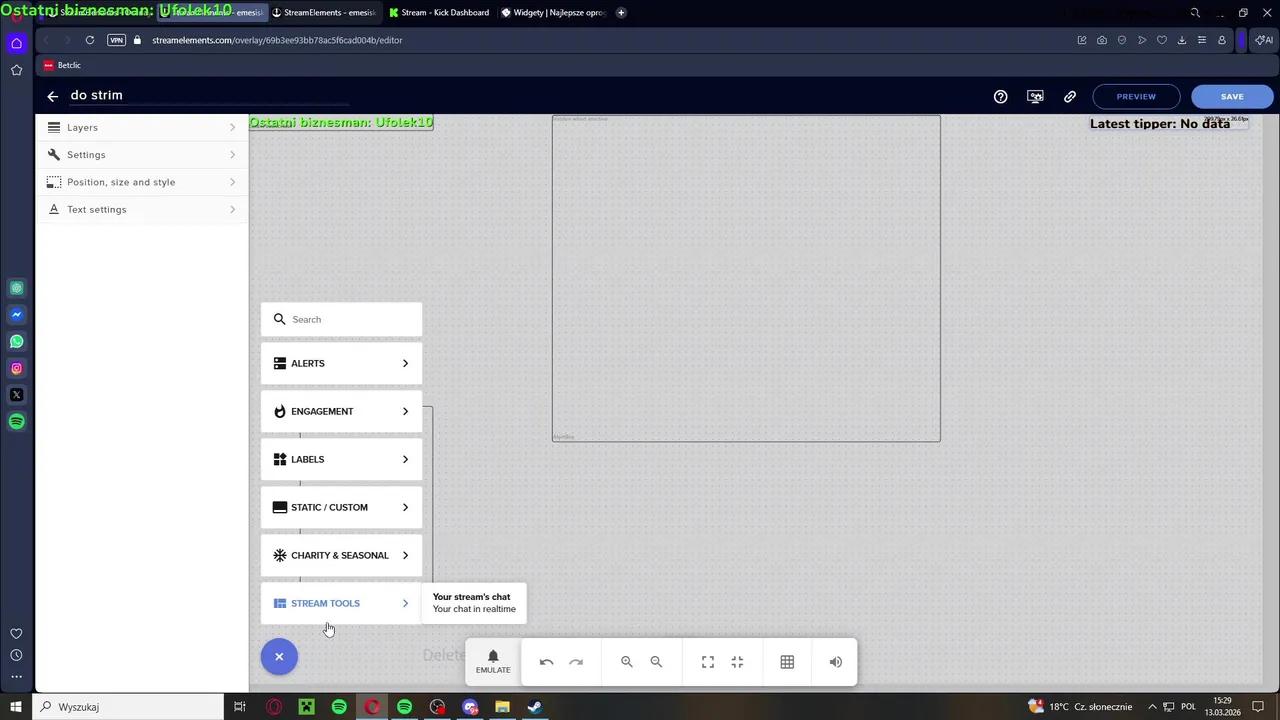Expand the Settings section
This screenshot has height=720, width=1280.
[x=142, y=155]
